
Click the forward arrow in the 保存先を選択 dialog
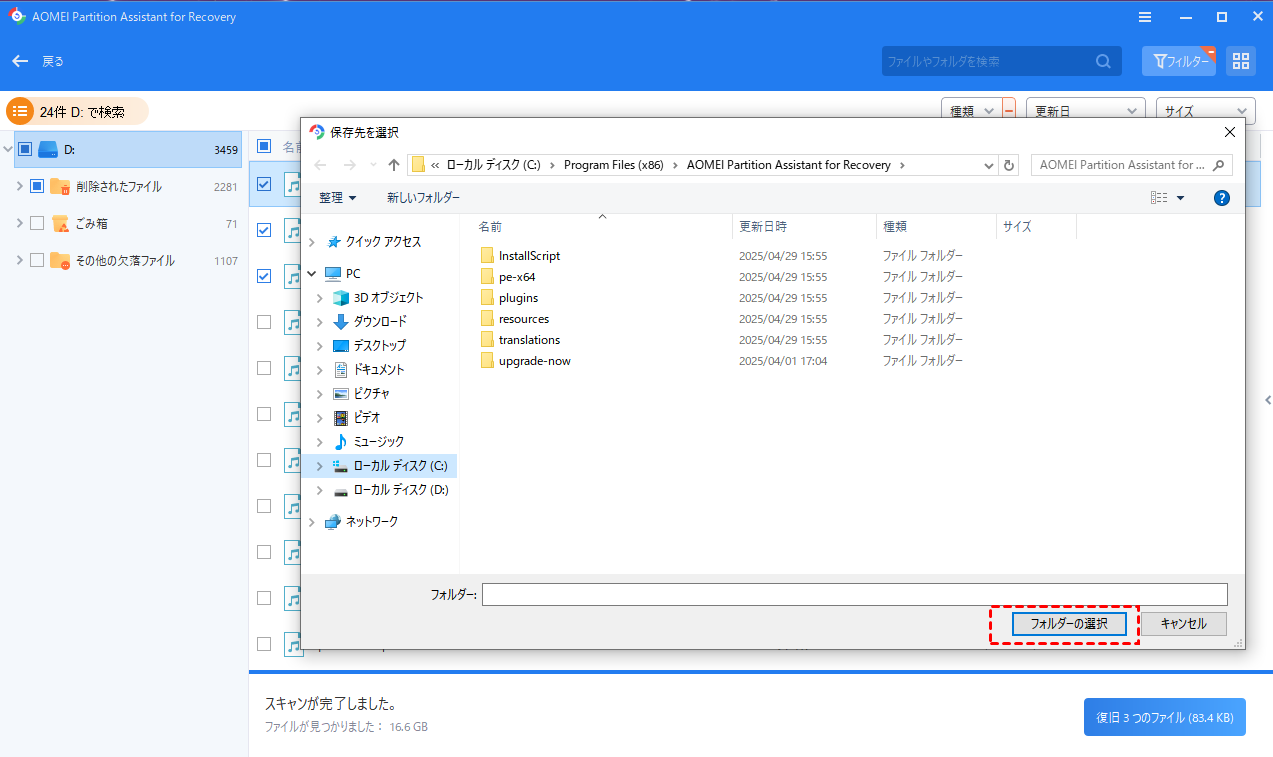tap(349, 165)
